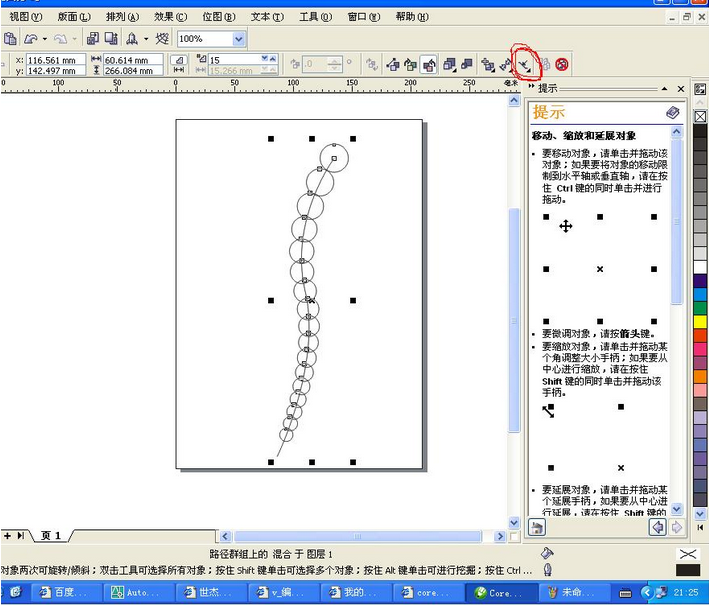Click the Export icon
709x605 pixels.
(x=111, y=39)
